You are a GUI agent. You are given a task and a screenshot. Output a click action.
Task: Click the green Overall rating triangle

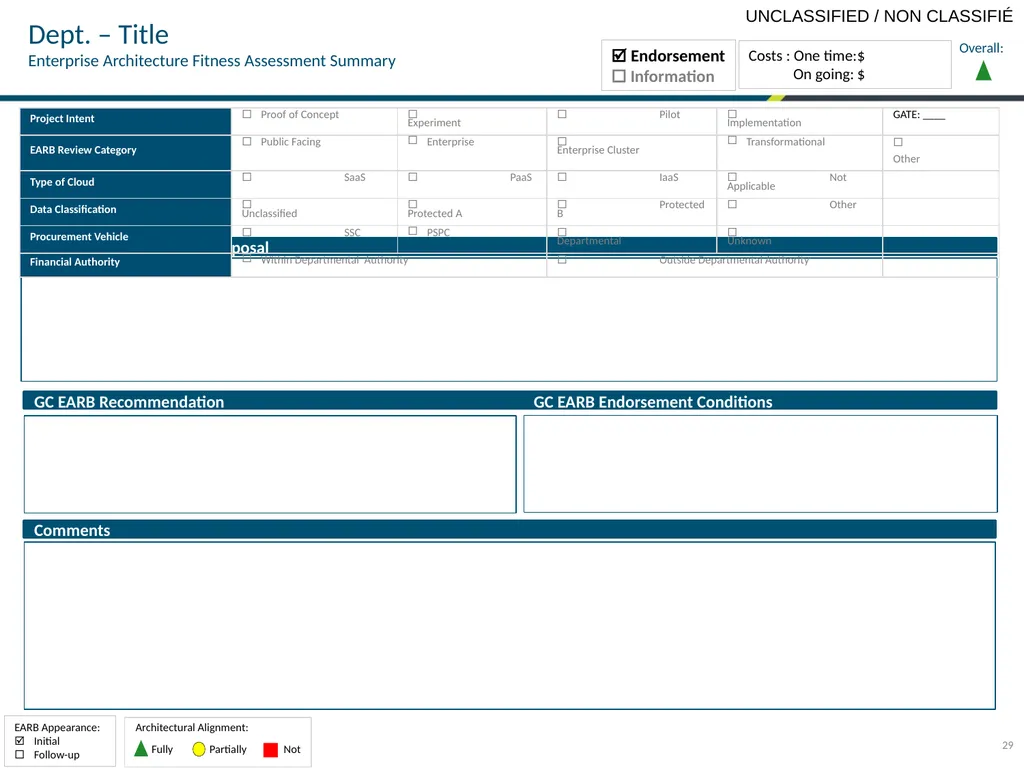click(x=984, y=71)
